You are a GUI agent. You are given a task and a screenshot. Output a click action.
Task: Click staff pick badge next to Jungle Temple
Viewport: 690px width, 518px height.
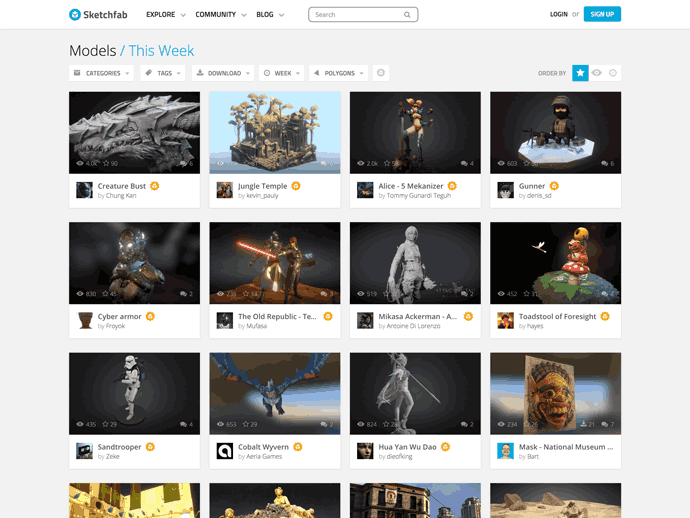296,186
